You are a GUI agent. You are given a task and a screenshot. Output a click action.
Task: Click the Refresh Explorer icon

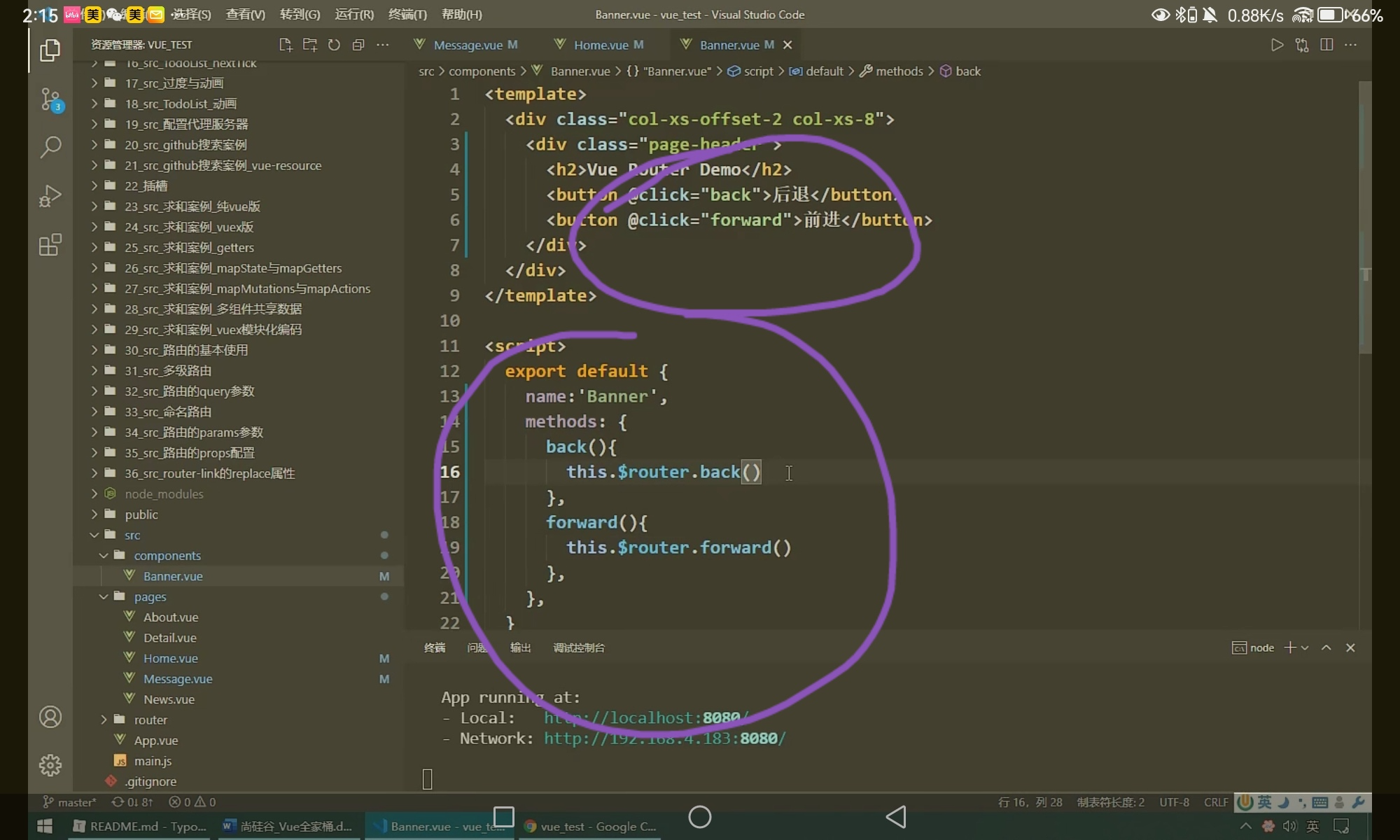(x=334, y=45)
